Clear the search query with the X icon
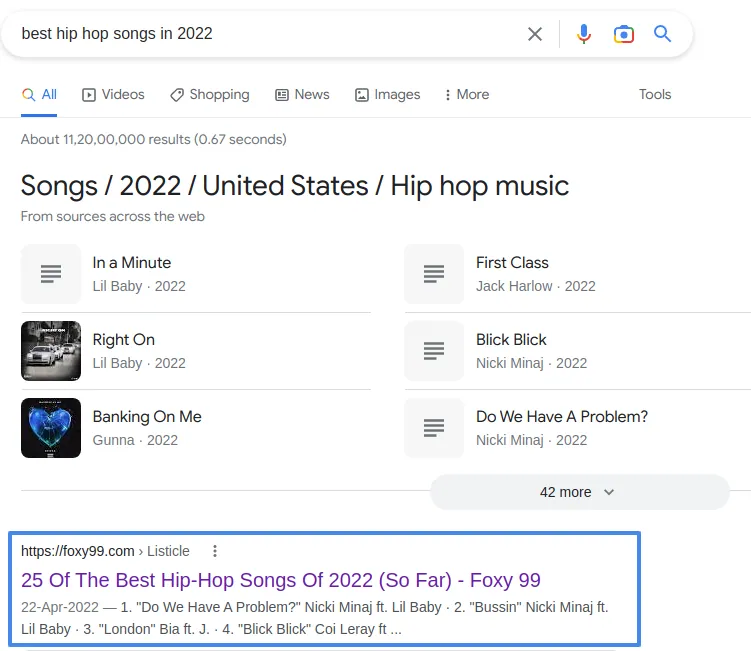This screenshot has height=651, width=751. 535,34
